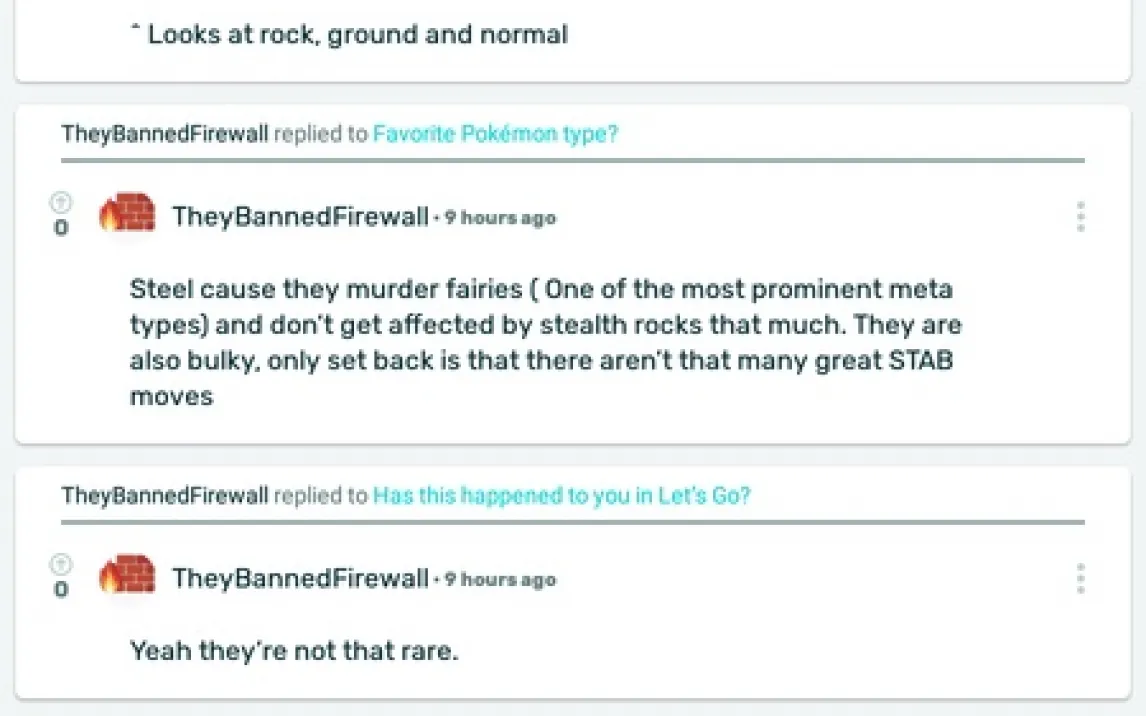Upvote the Steel type reply
1146x716 pixels.
[61, 203]
